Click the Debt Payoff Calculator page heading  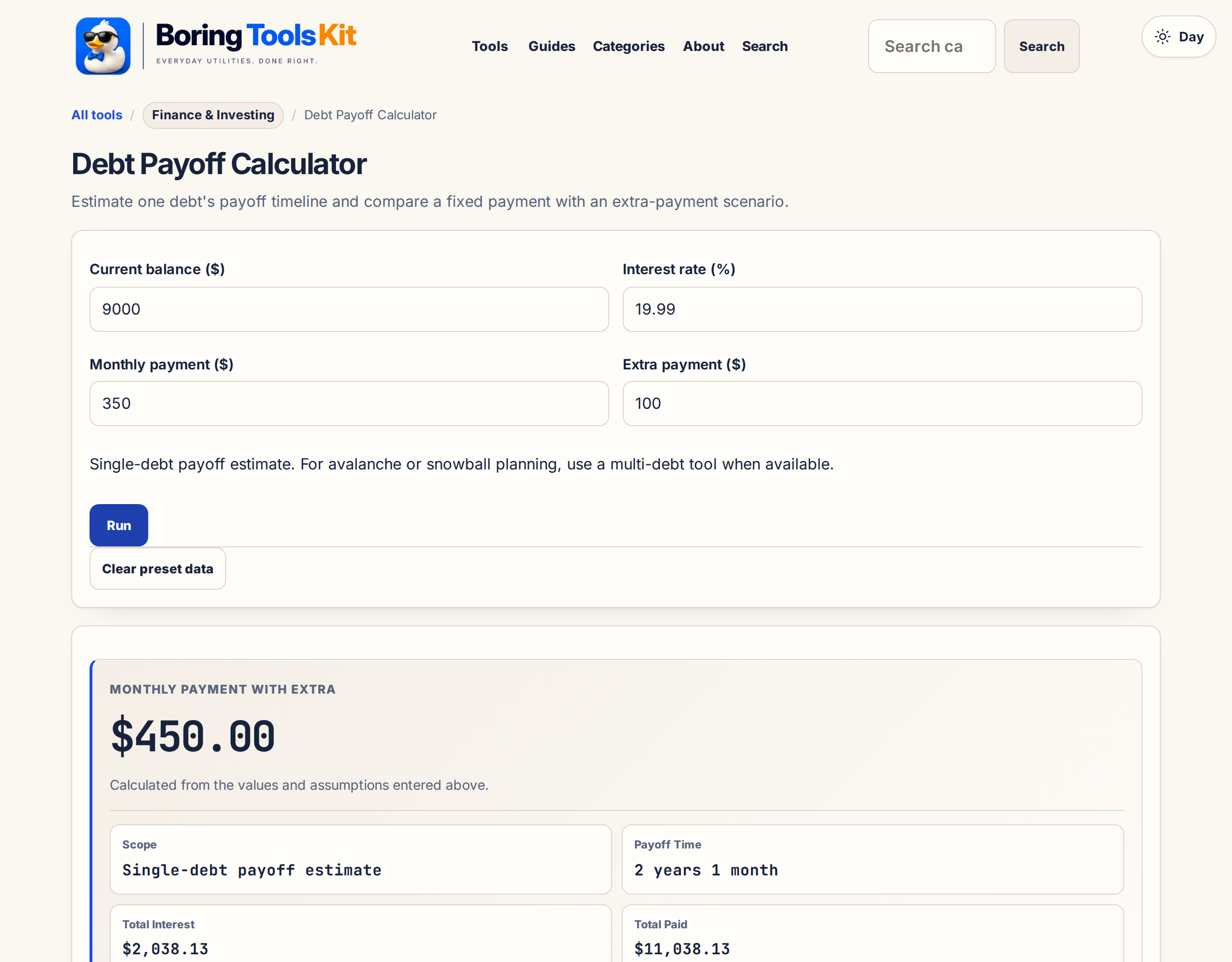(x=219, y=164)
